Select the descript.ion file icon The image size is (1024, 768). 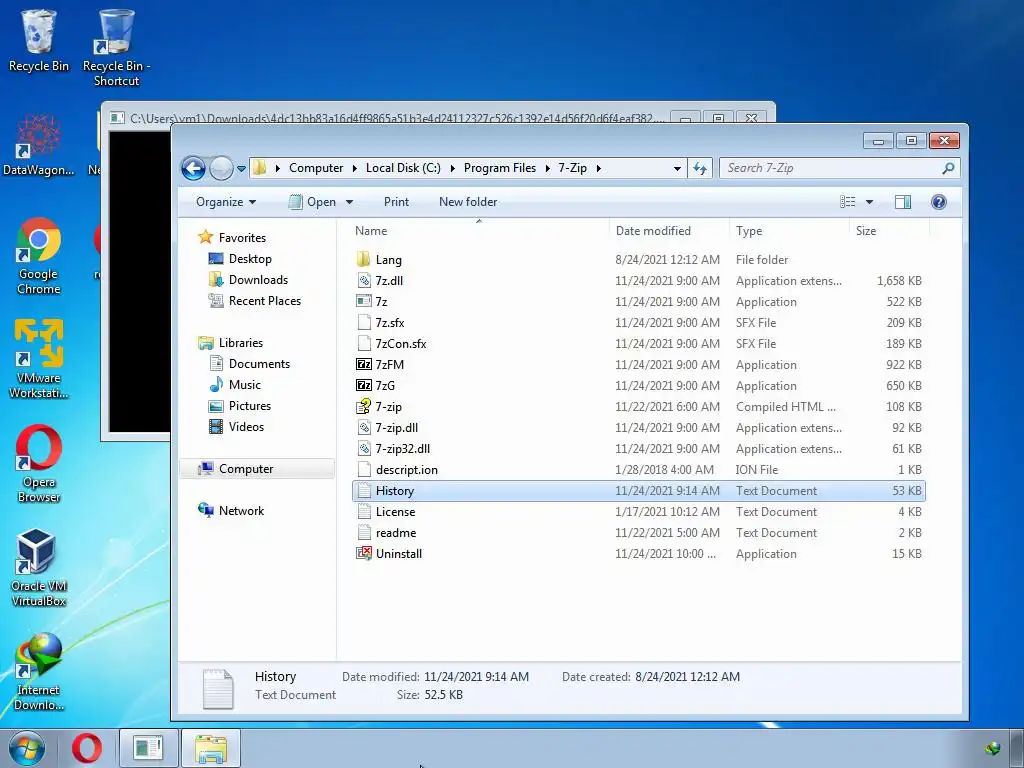[x=364, y=469]
